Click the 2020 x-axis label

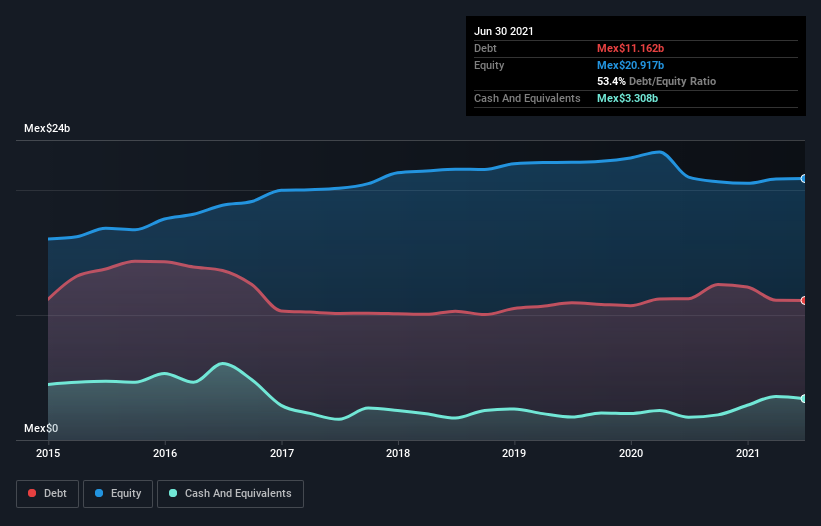631,453
